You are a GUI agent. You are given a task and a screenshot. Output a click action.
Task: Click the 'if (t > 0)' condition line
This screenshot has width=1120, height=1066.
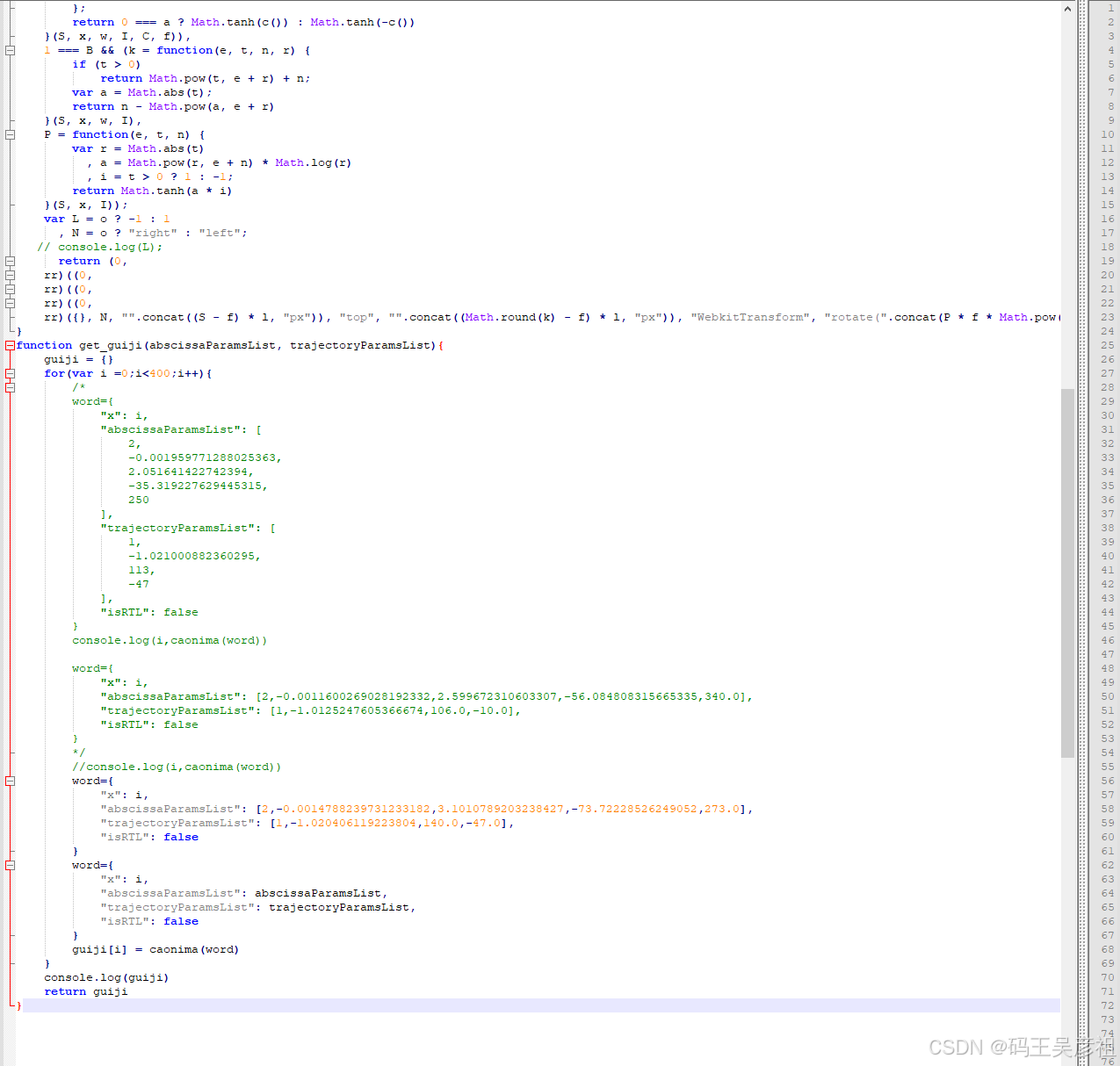(106, 64)
